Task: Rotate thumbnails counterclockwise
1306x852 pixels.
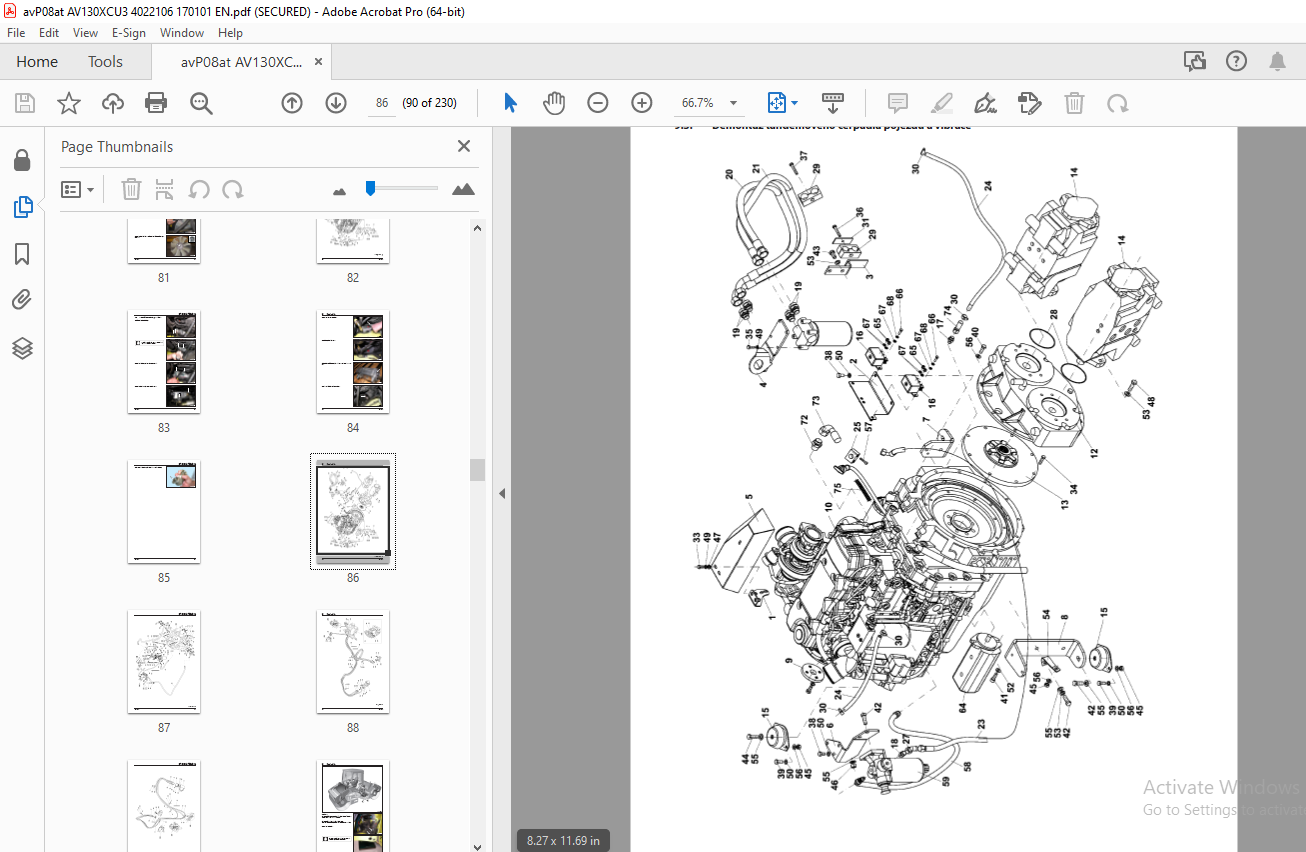Action: point(199,189)
